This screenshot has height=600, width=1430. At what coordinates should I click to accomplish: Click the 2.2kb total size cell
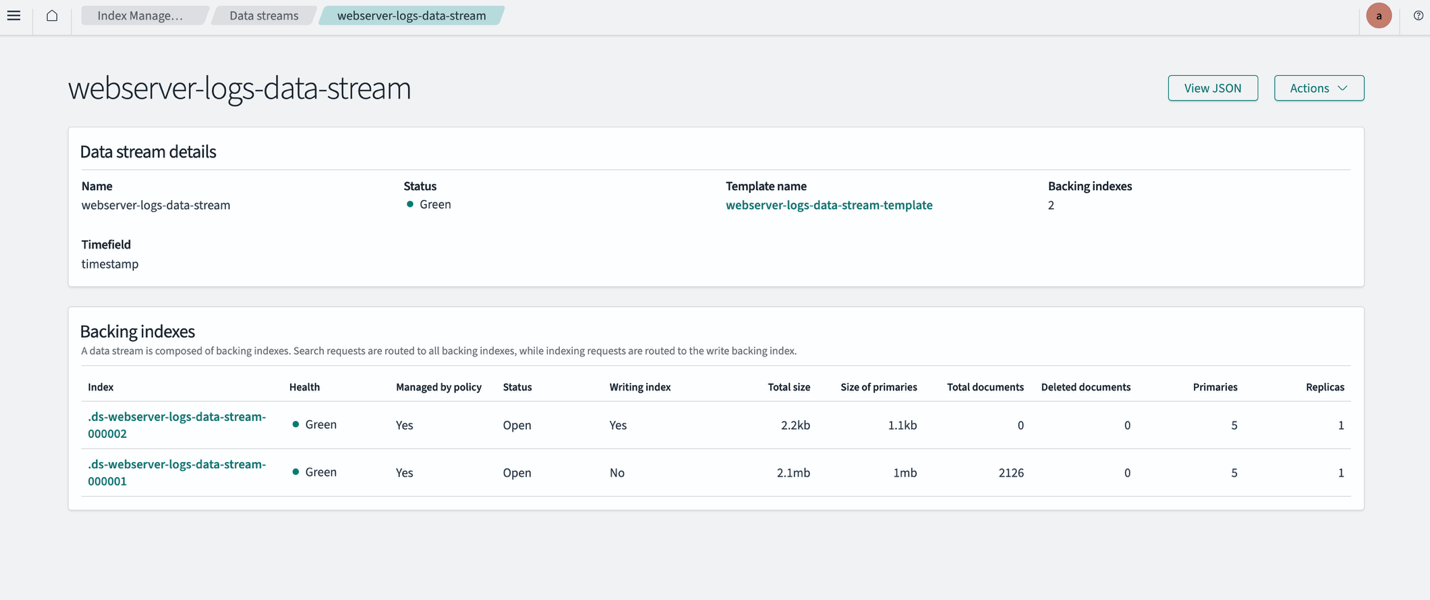tap(796, 425)
